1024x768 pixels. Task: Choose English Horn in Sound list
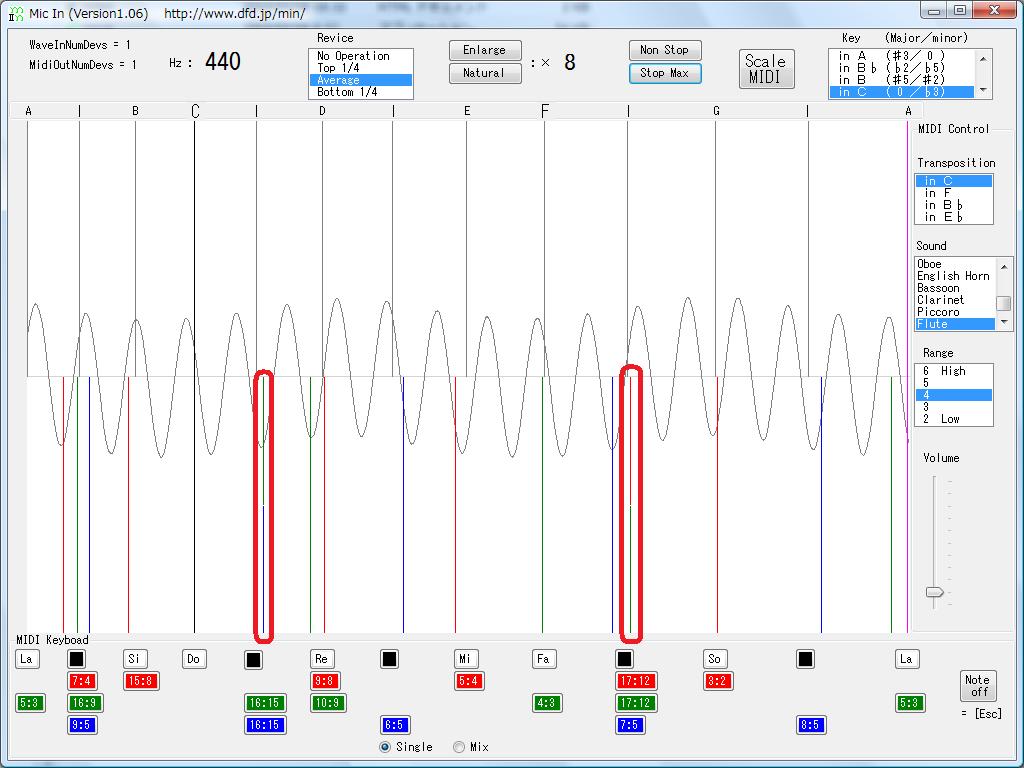[x=955, y=276]
